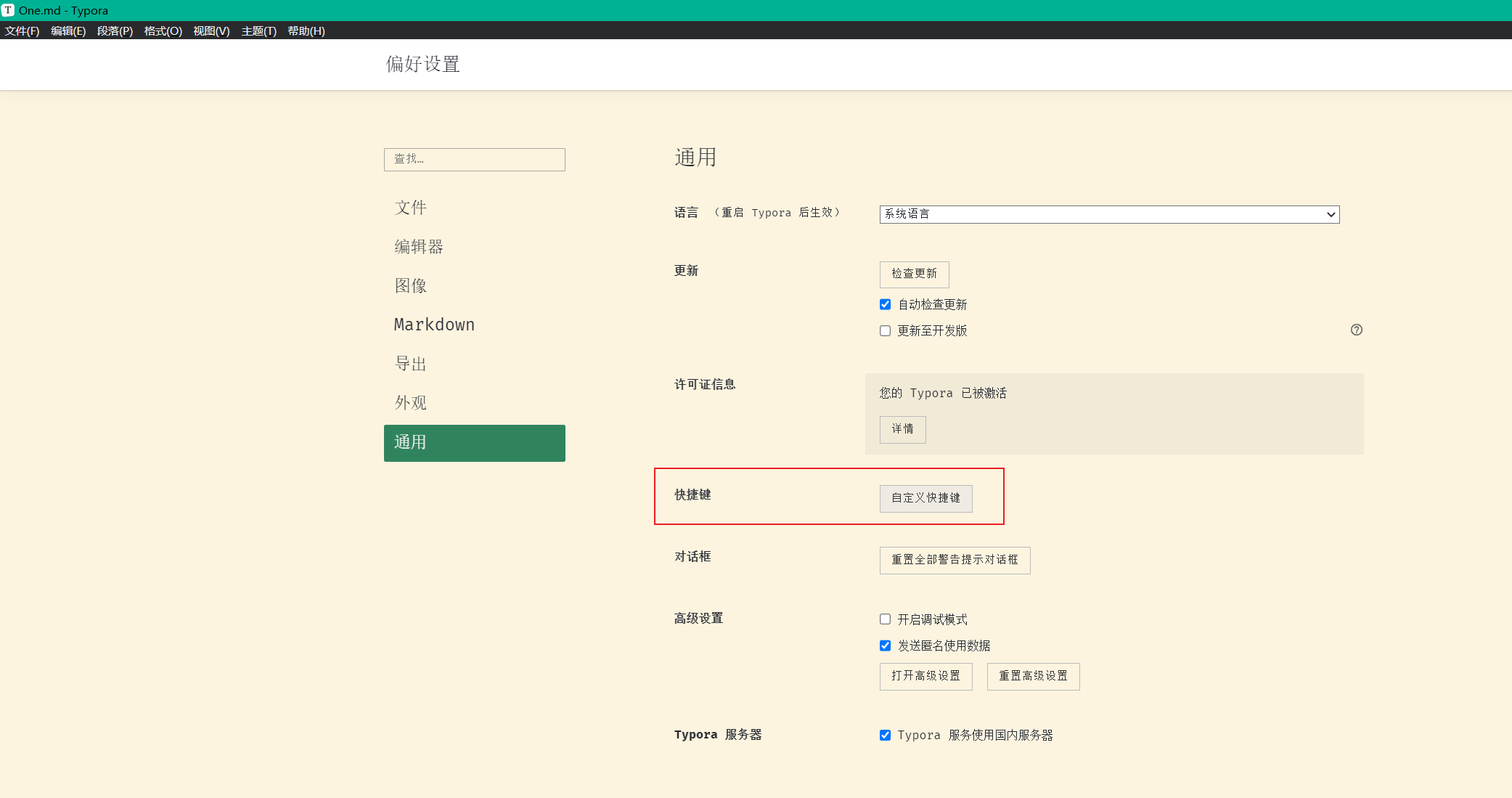Viewport: 1512px width, 798px height.
Task: Click the 重置高级设置 button
Action: tap(1033, 676)
